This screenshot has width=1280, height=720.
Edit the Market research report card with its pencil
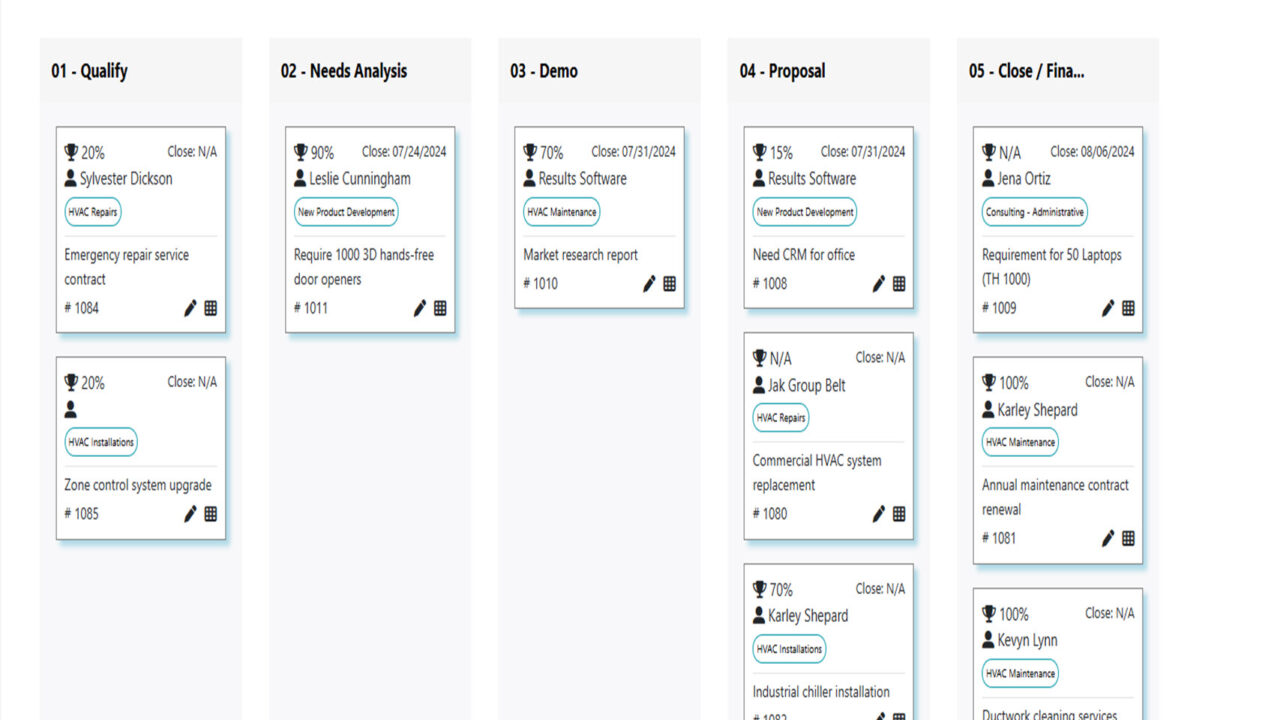click(x=649, y=284)
